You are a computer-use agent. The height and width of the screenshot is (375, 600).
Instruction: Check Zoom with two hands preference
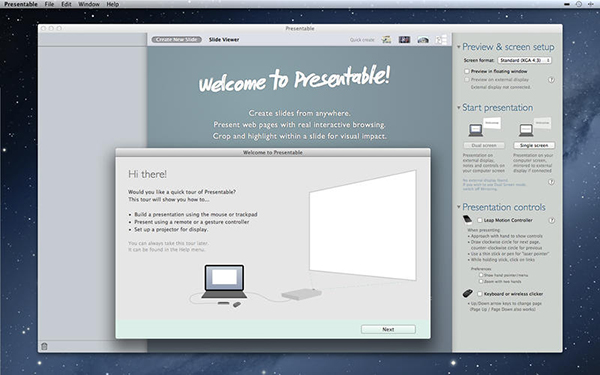coord(481,281)
